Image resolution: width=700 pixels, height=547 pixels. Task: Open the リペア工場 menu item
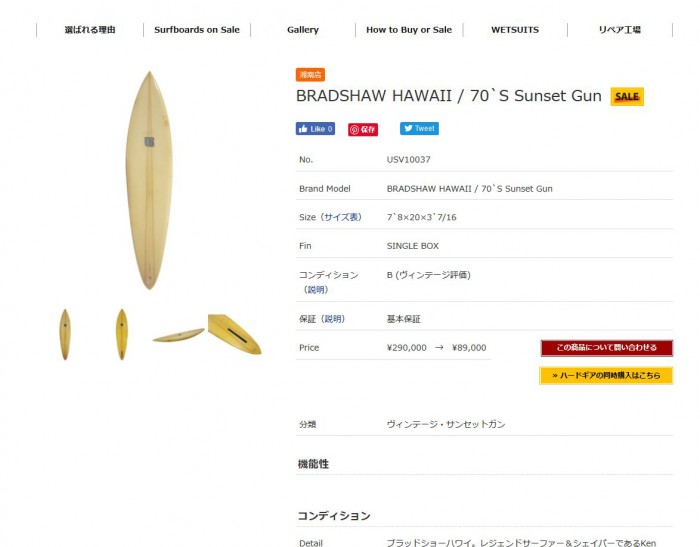pyautogui.click(x=620, y=30)
